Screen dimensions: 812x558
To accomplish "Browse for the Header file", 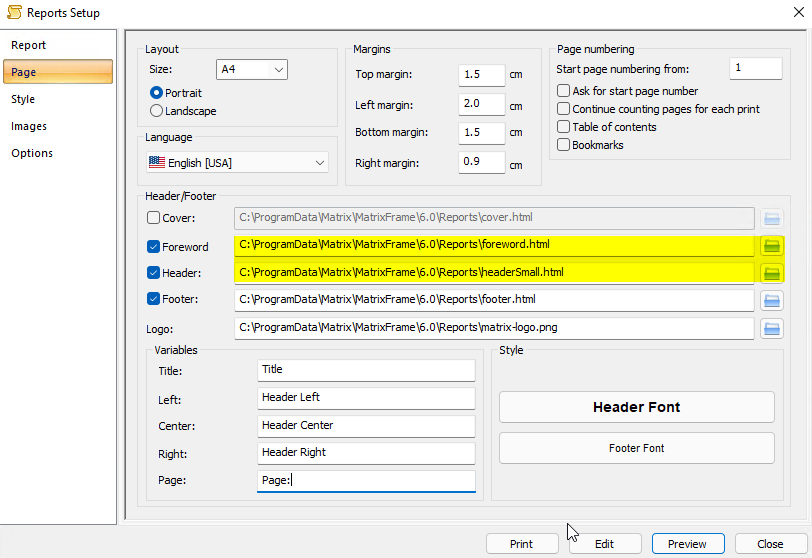I will (x=772, y=273).
